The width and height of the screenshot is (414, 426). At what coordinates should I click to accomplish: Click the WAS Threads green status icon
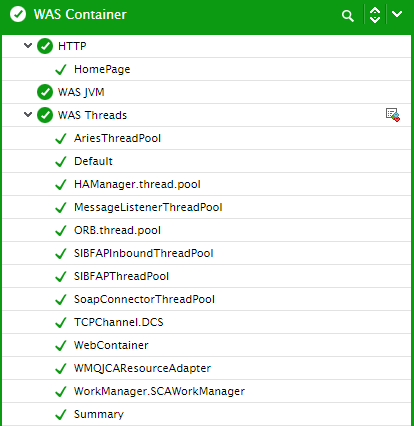point(45,115)
